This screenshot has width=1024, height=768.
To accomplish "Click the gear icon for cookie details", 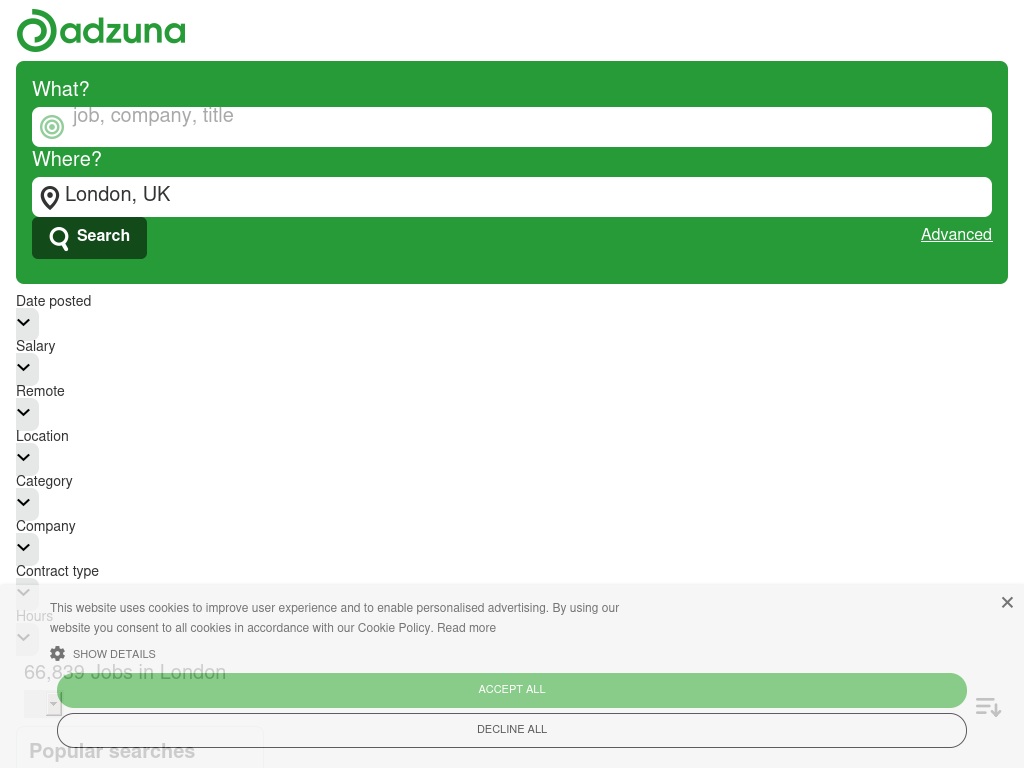I will pyautogui.click(x=58, y=654).
